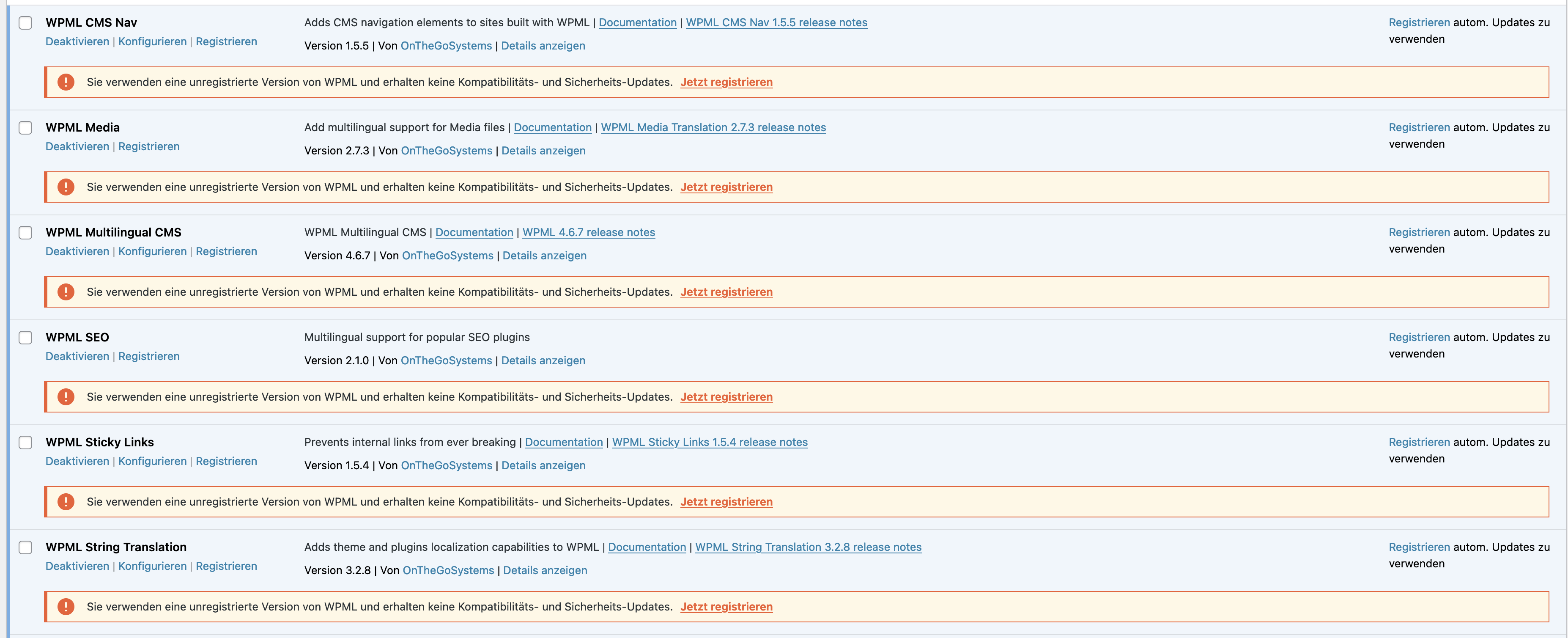Click Jetzt registrieren in the WPML SEO notice
Screen dimensions: 1568x638
click(x=726, y=397)
